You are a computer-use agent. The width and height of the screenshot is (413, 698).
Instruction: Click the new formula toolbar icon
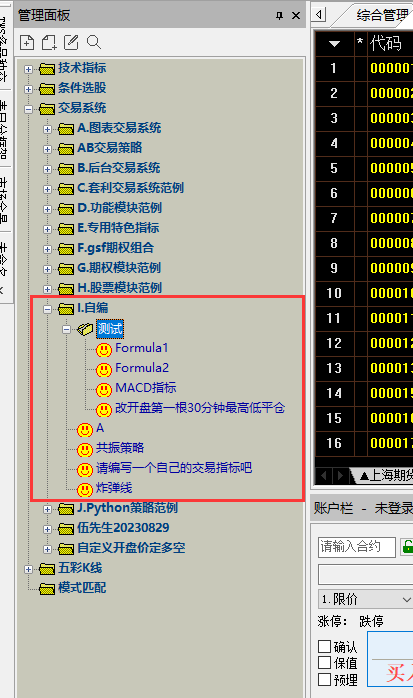(27, 42)
